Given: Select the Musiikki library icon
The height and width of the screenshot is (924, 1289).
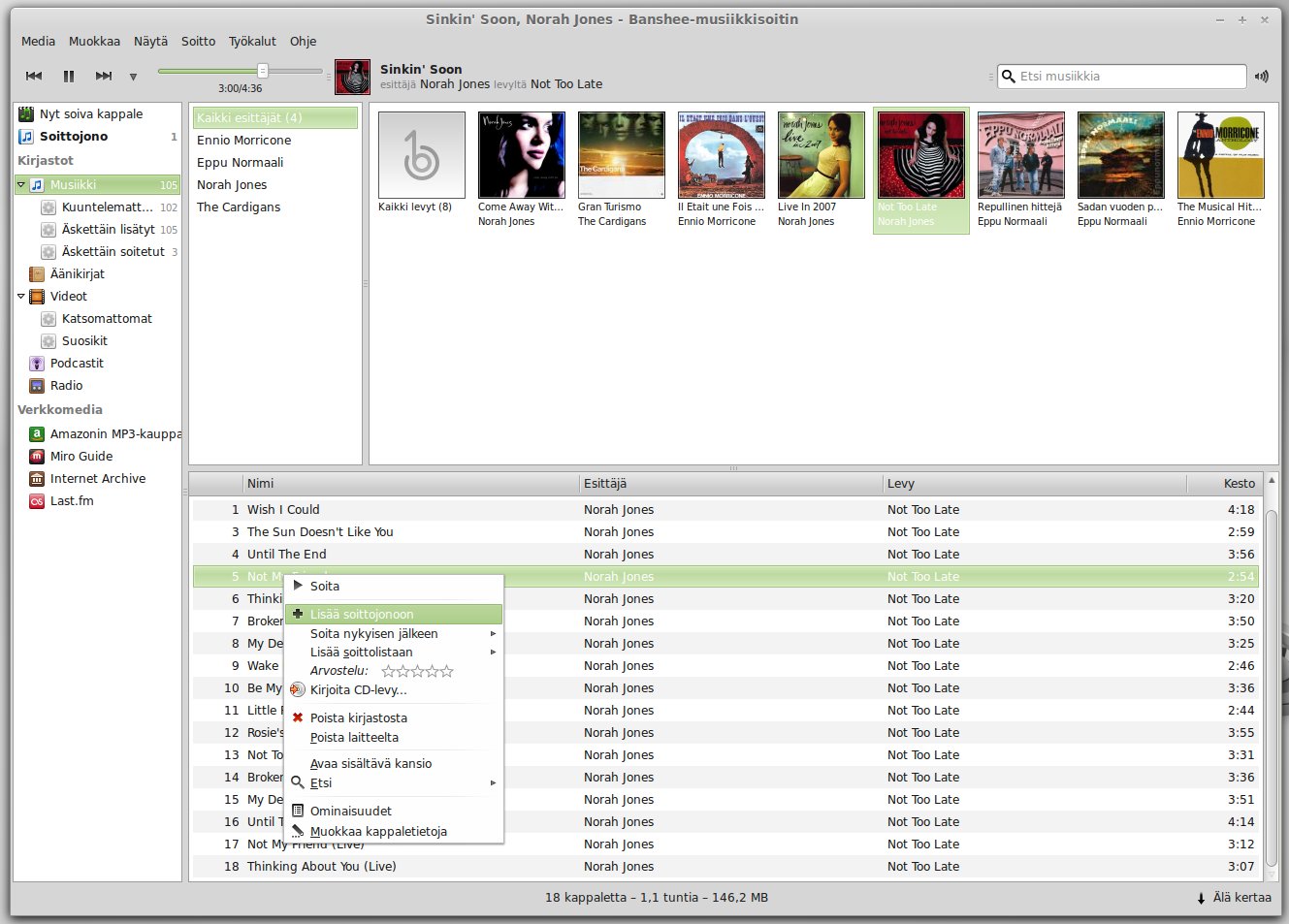Looking at the screenshot, I should click(x=37, y=185).
